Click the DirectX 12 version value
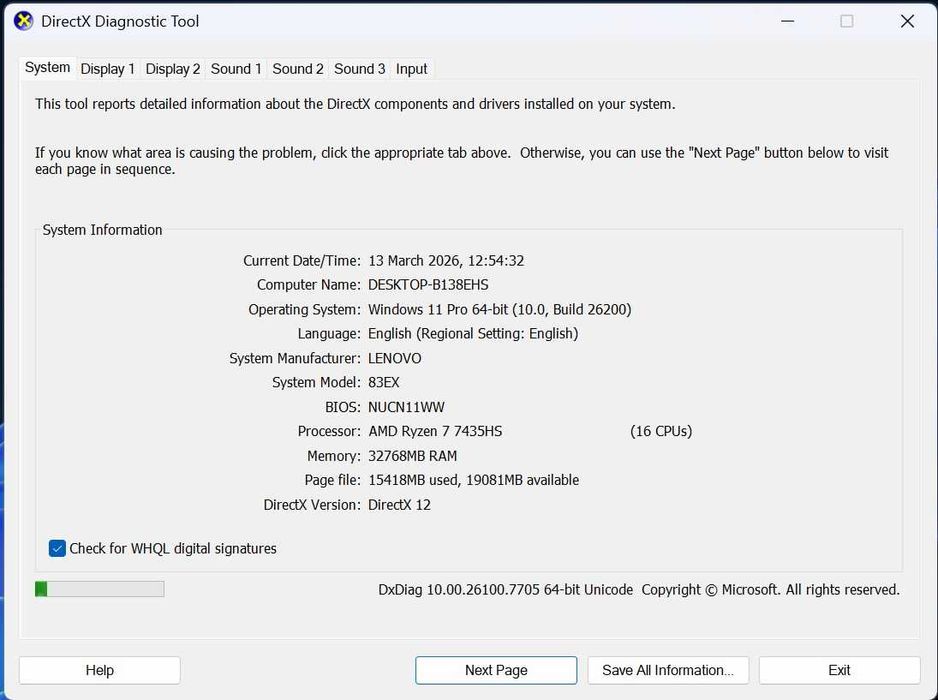Screen dimensions: 938x700 click(x=400, y=505)
